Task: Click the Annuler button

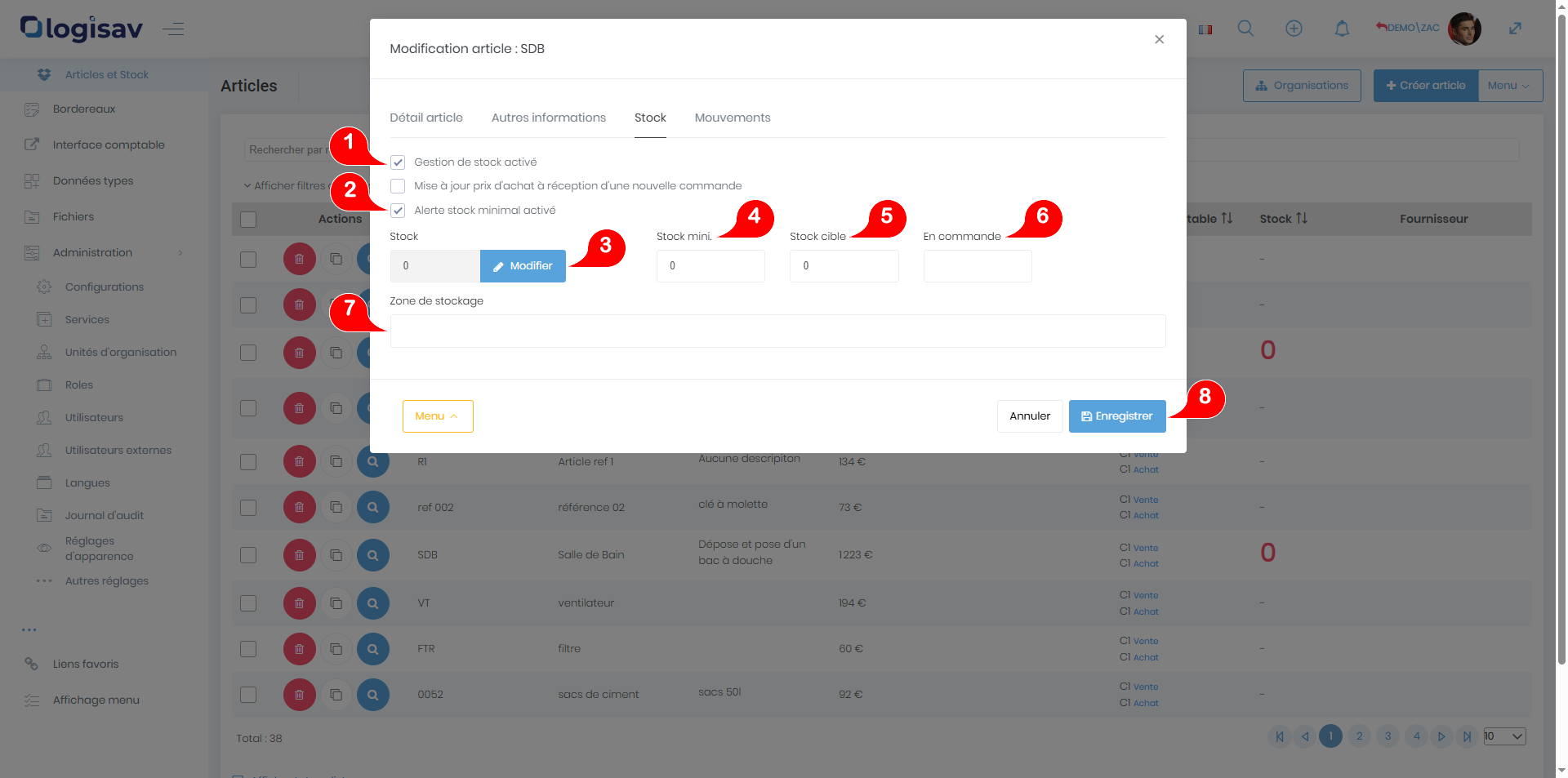Action: tap(1029, 416)
